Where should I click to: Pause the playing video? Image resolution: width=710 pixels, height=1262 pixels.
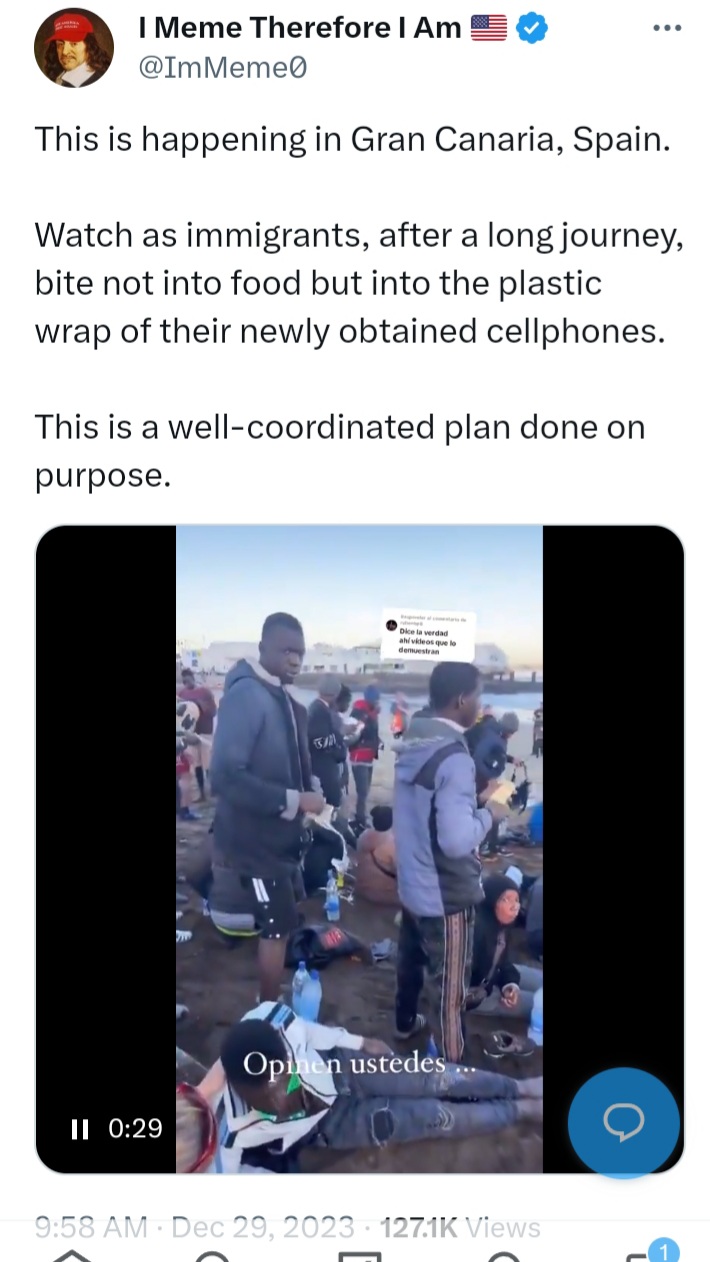[80, 1129]
